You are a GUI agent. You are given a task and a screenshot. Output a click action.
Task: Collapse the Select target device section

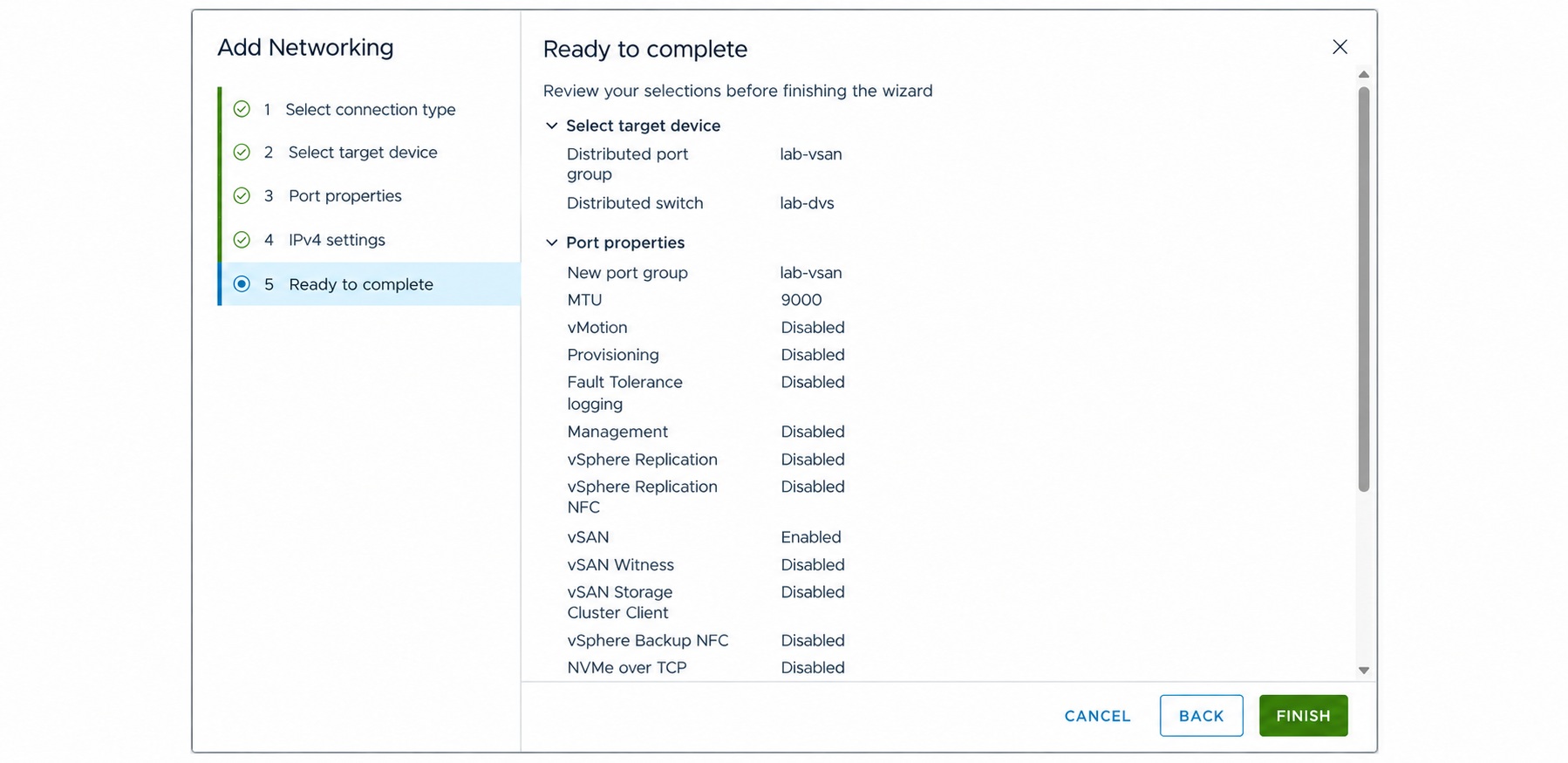(x=551, y=126)
